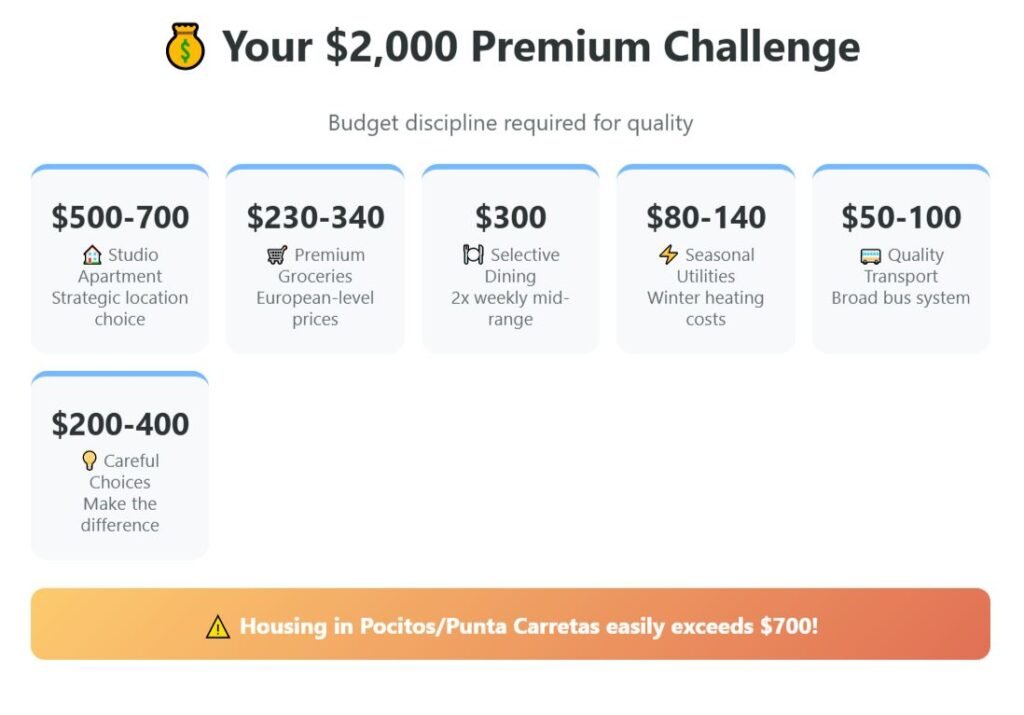Click the light bulb Careful Choices icon
This screenshot has width=1024, height=715.
(x=89, y=461)
